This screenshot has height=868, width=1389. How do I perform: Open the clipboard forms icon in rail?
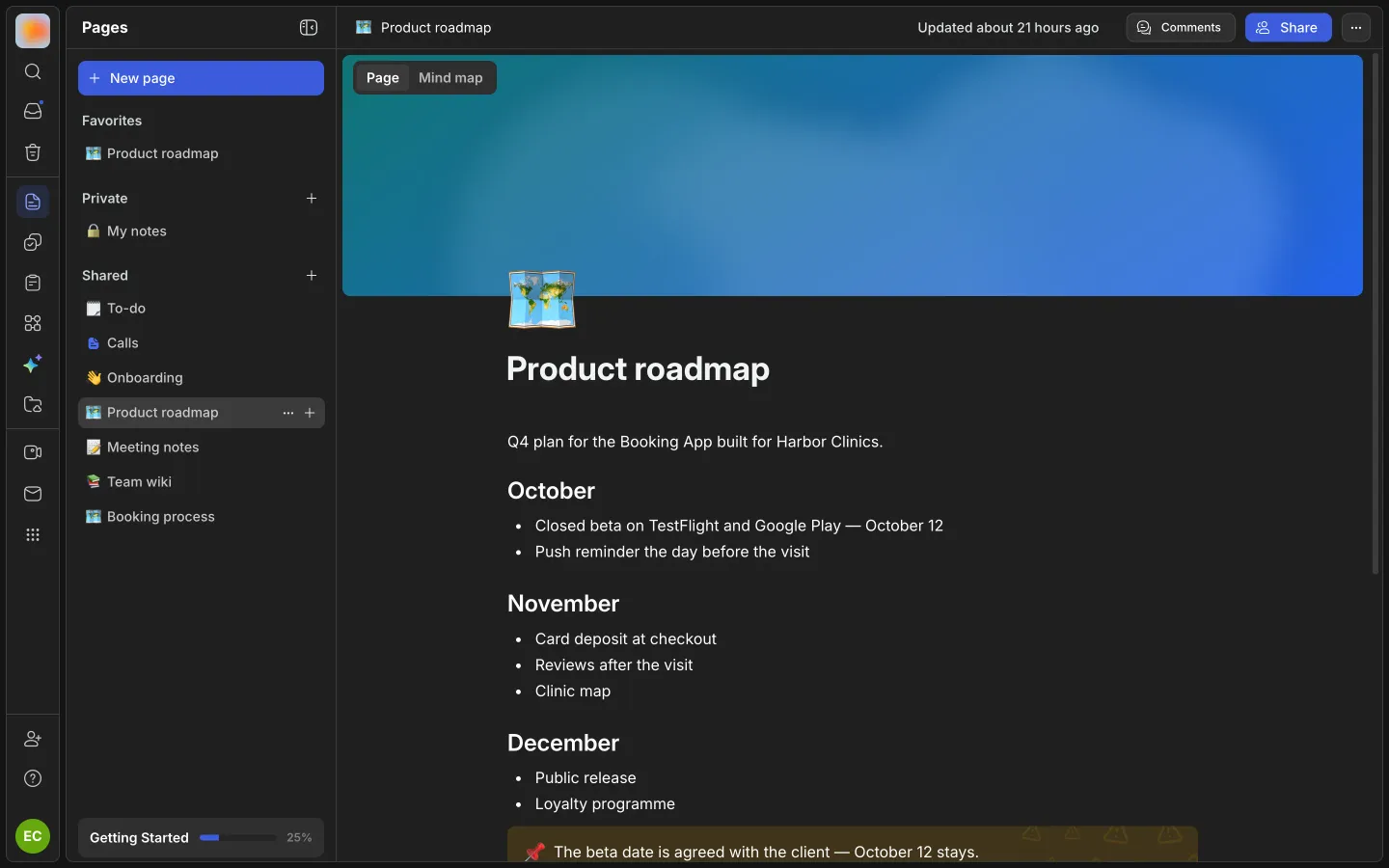33,283
